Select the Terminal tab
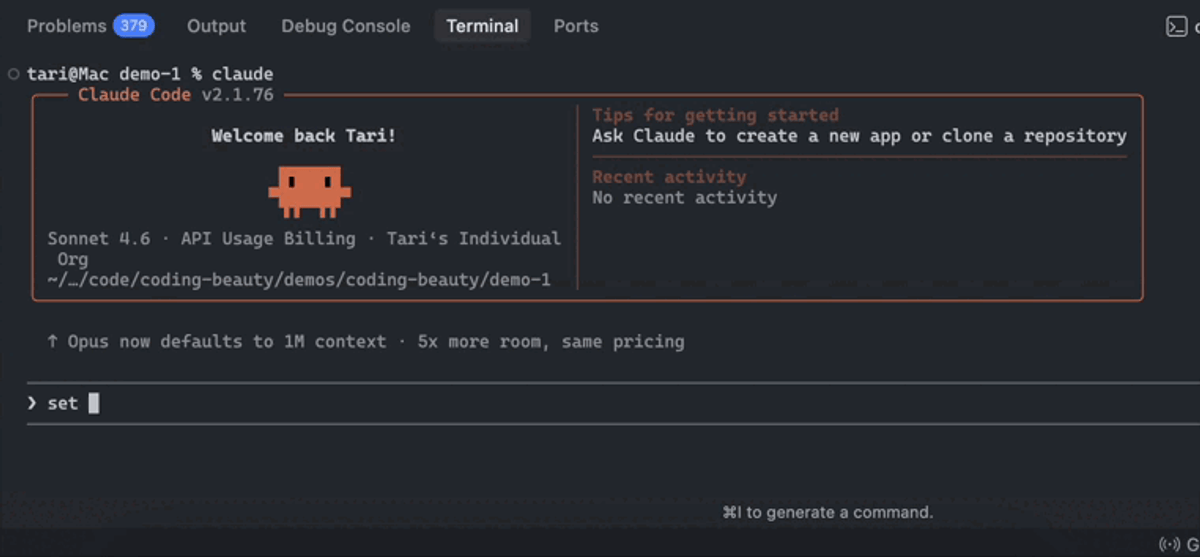 [x=482, y=26]
